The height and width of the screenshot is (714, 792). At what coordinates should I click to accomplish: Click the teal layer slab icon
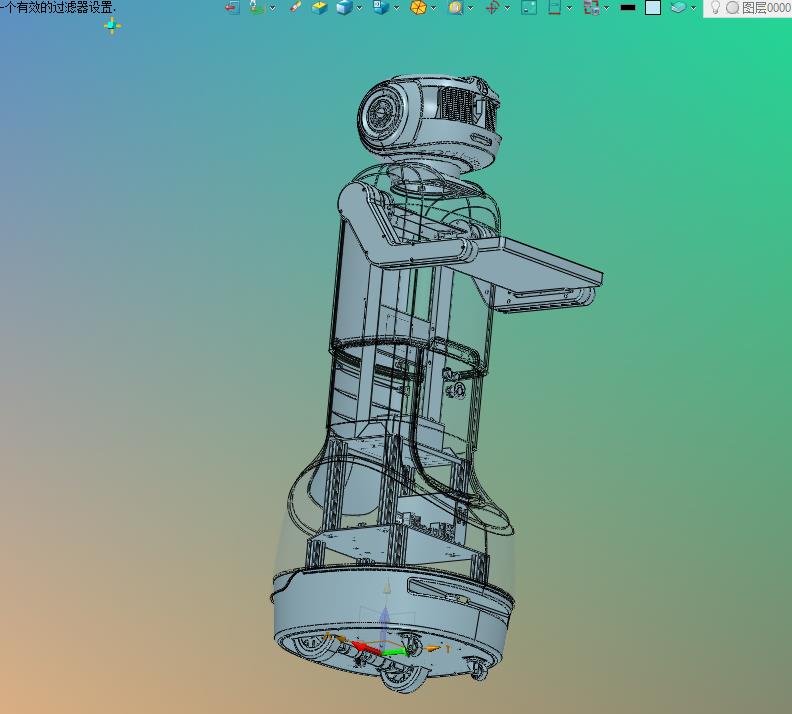point(678,8)
